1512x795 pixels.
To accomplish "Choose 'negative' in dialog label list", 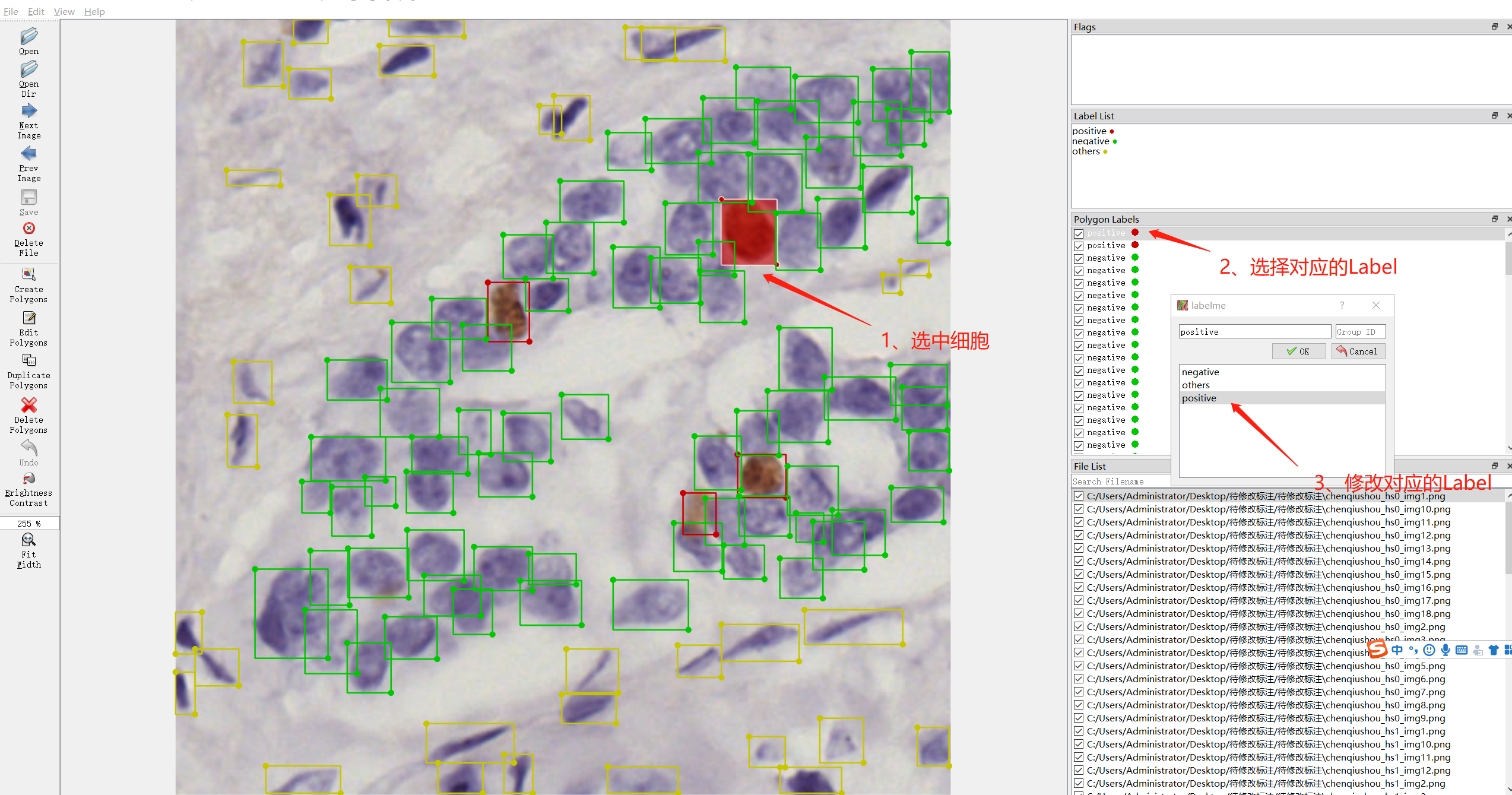I will coord(1282,372).
